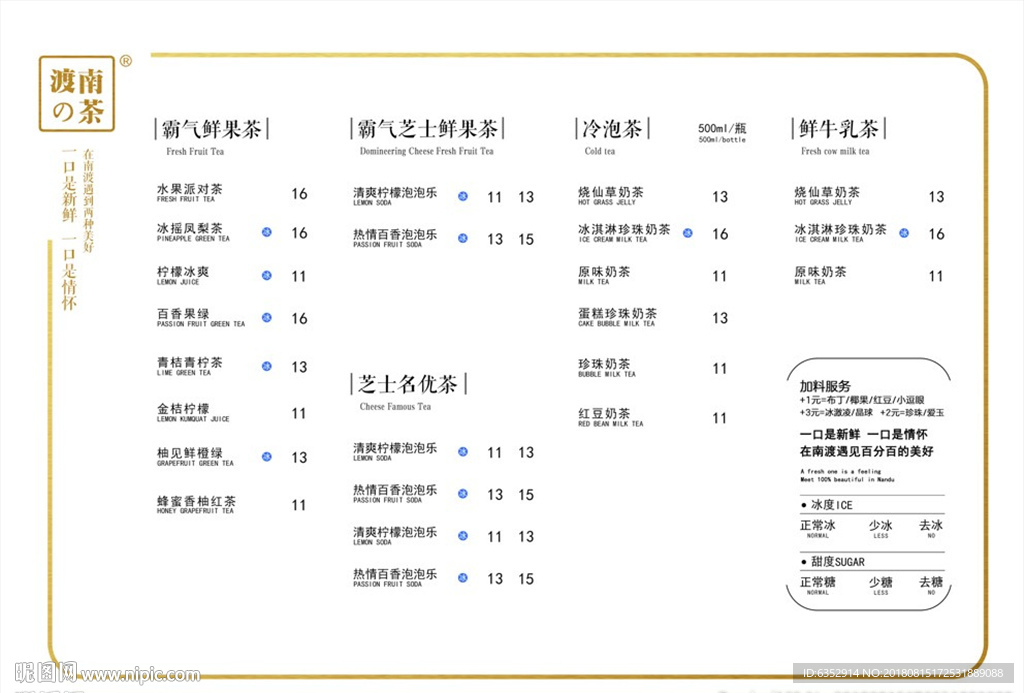Screen dimensions: 1024x693
Task: Select the ice icon next to 柠檬冰爽
Action: click(x=265, y=275)
